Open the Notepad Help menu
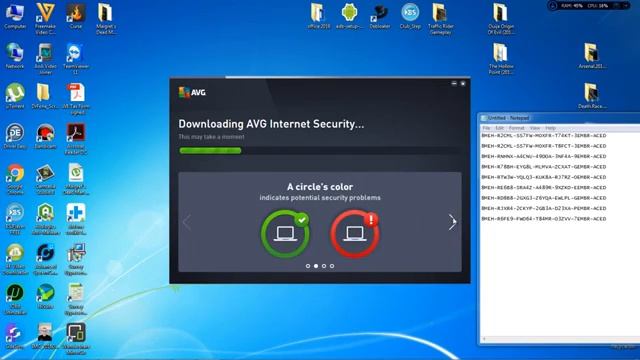640x360 pixels. [x=550, y=128]
